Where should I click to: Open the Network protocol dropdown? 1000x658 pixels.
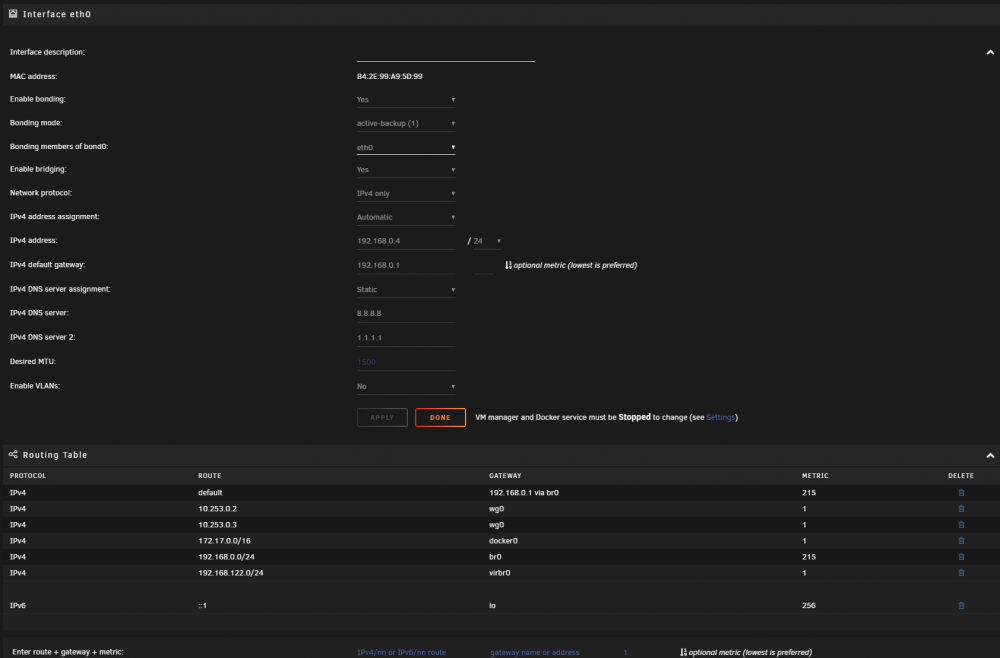[406, 193]
